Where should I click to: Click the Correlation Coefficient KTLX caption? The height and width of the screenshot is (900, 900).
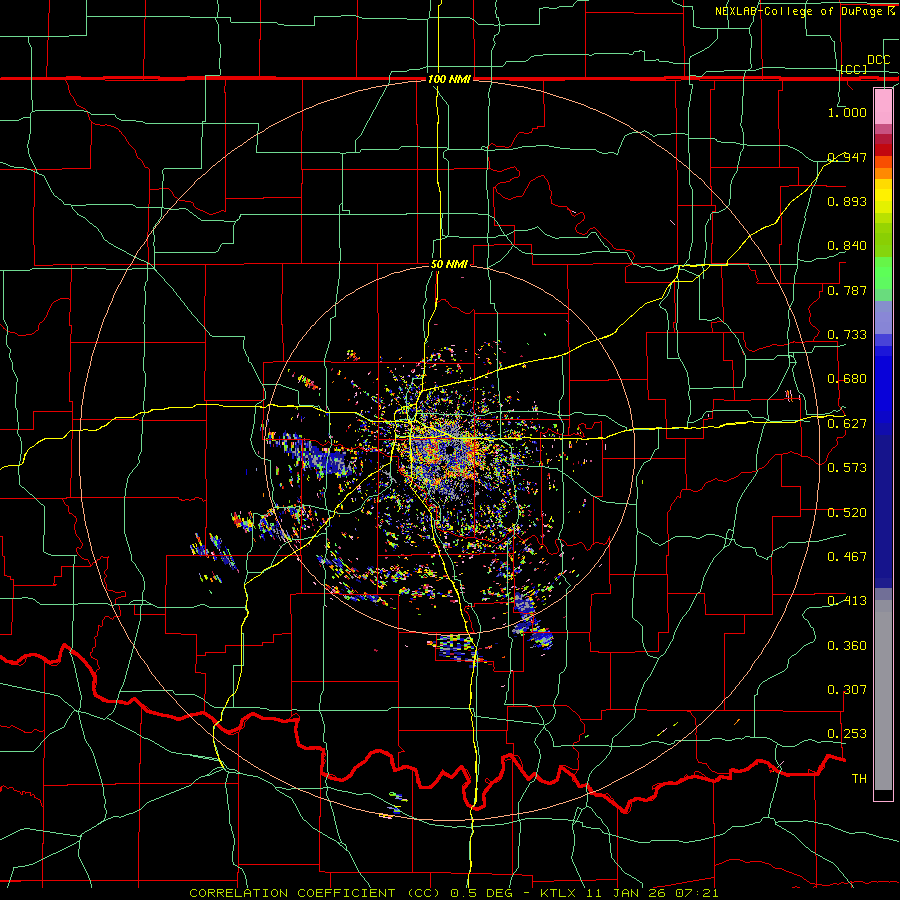(453, 893)
